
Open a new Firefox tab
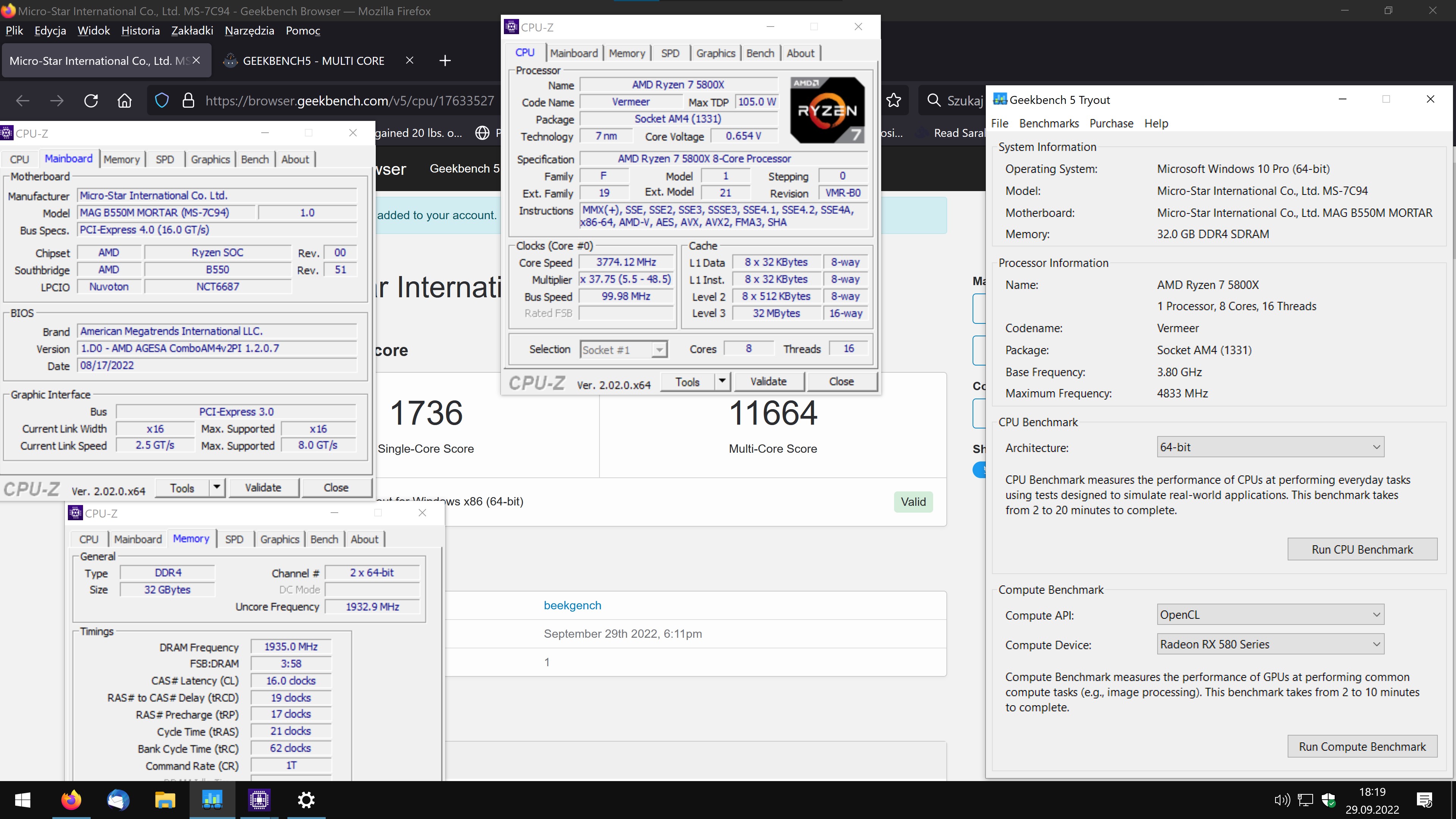click(x=445, y=61)
